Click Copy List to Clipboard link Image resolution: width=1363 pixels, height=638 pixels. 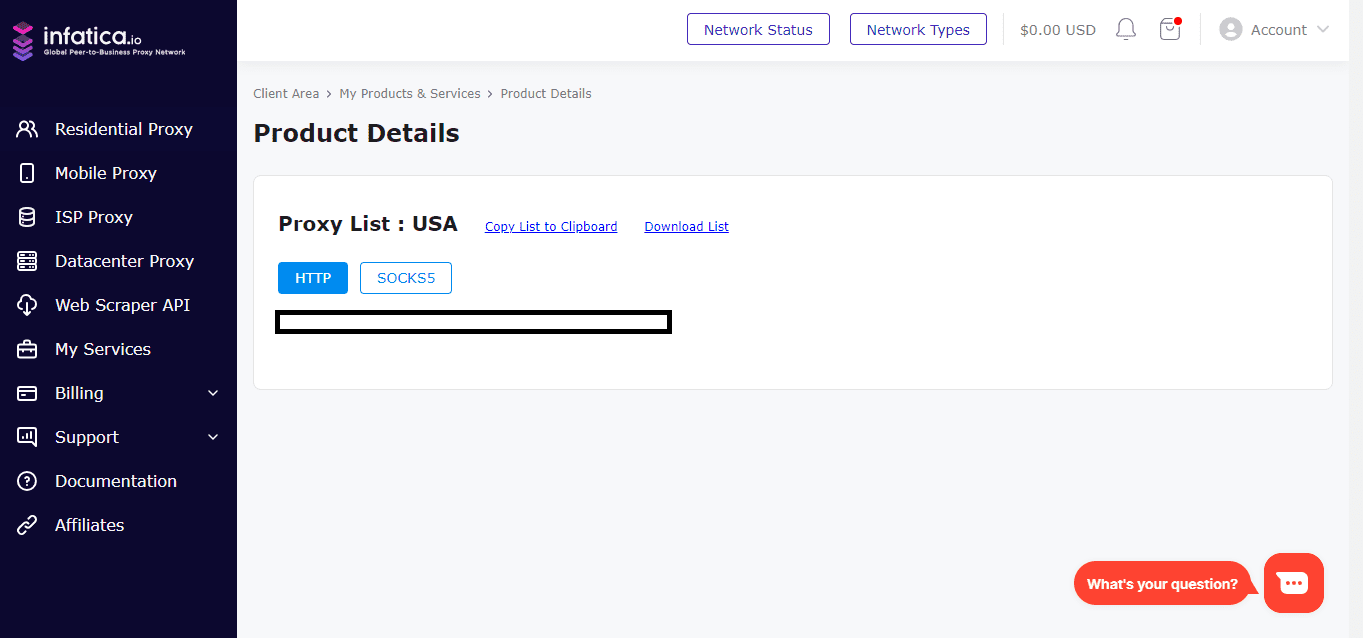click(x=551, y=227)
